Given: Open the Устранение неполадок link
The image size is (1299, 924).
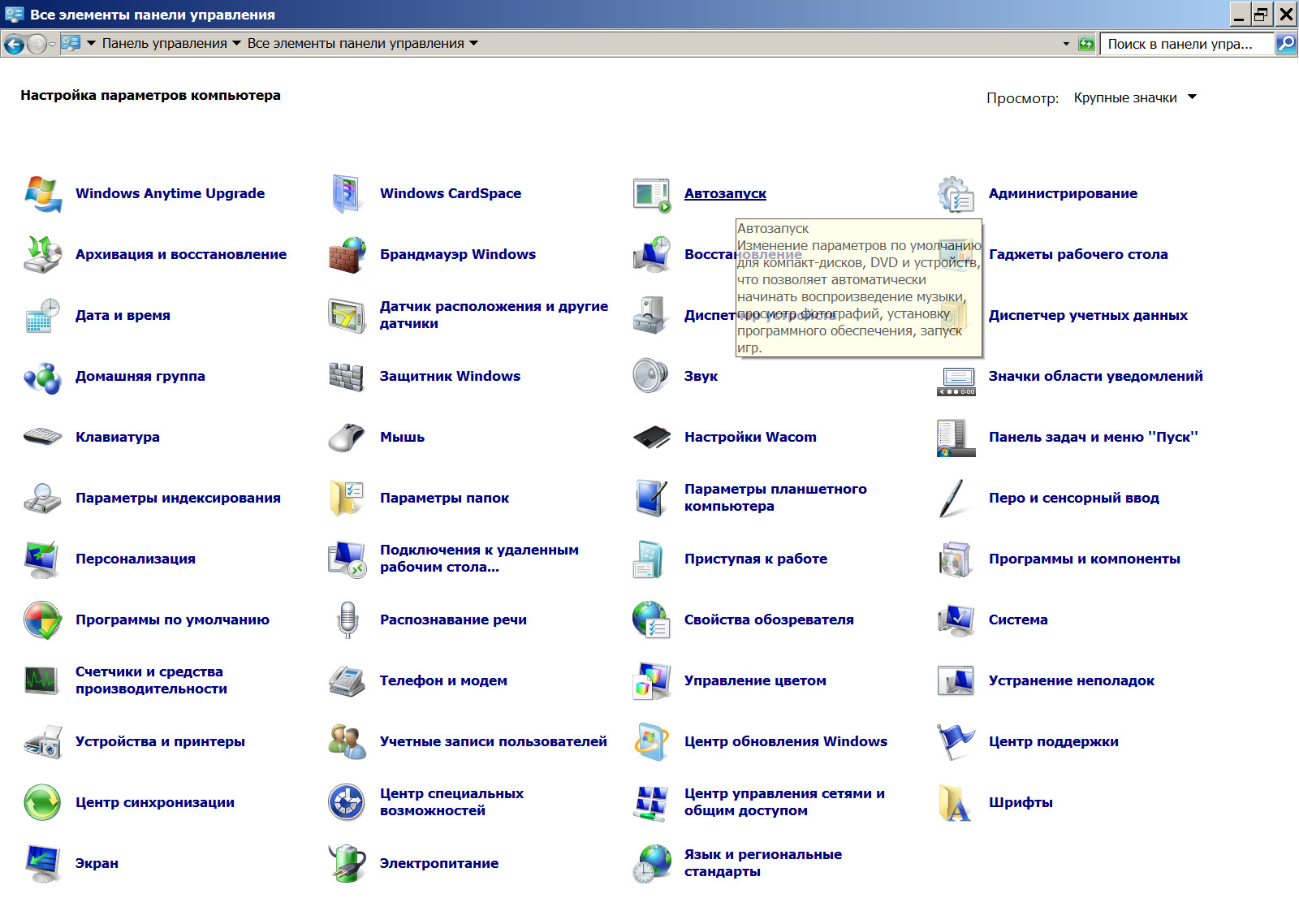Looking at the screenshot, I should [x=1072, y=681].
